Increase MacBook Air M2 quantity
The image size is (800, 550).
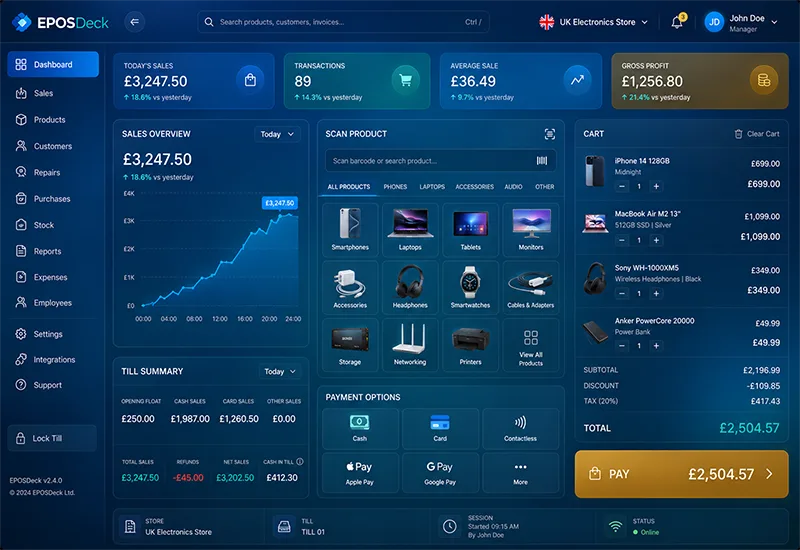tap(656, 240)
